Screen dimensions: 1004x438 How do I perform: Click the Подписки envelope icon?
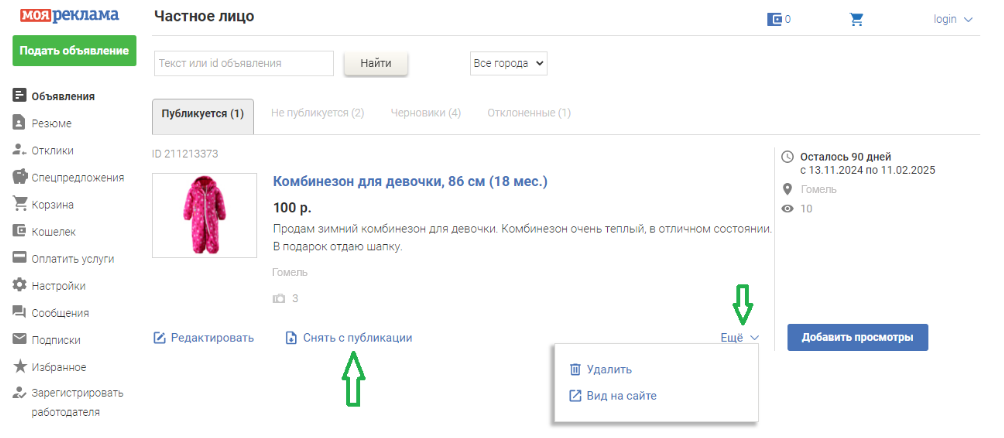point(19,339)
